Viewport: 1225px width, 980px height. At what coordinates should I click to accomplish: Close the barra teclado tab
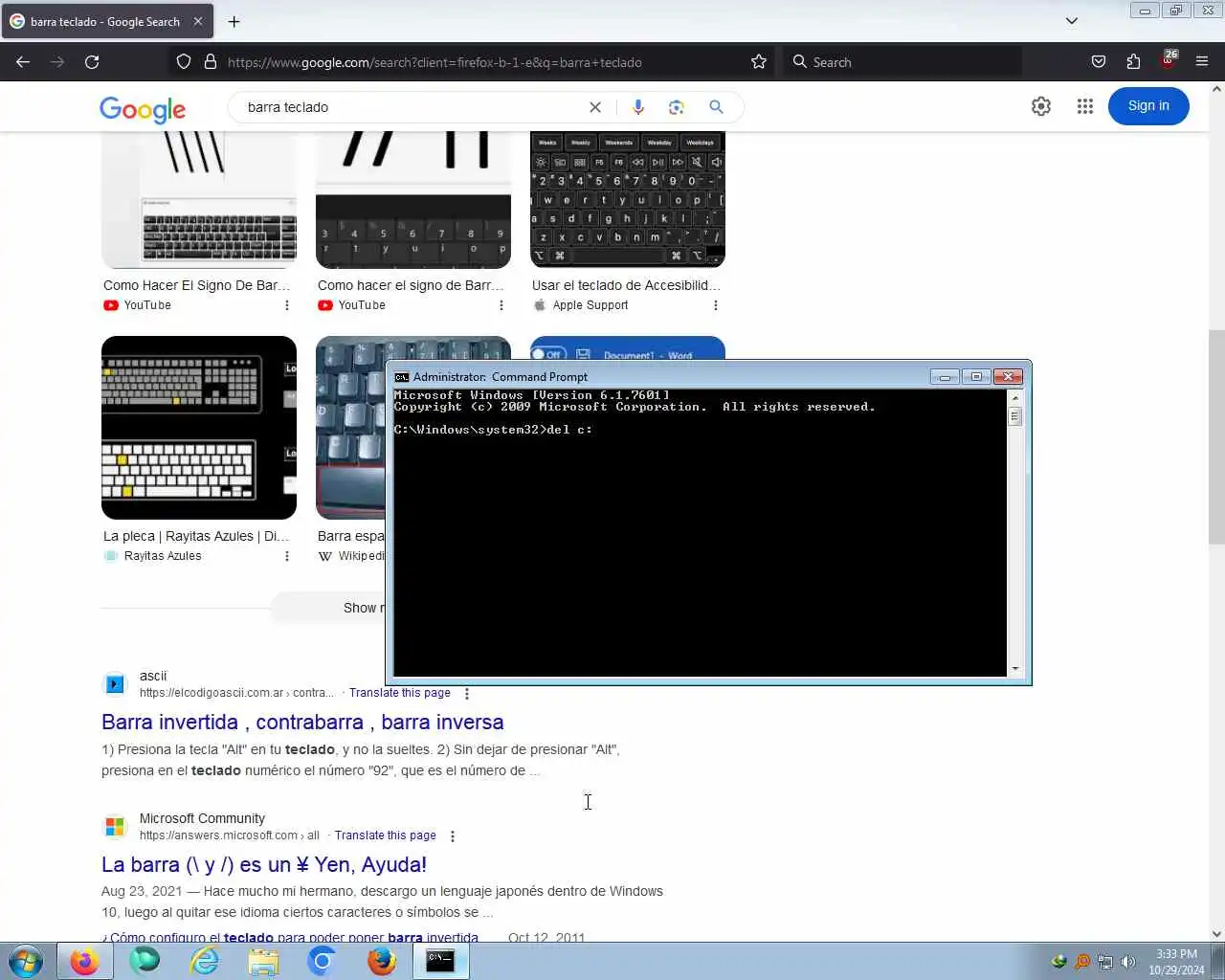(198, 21)
